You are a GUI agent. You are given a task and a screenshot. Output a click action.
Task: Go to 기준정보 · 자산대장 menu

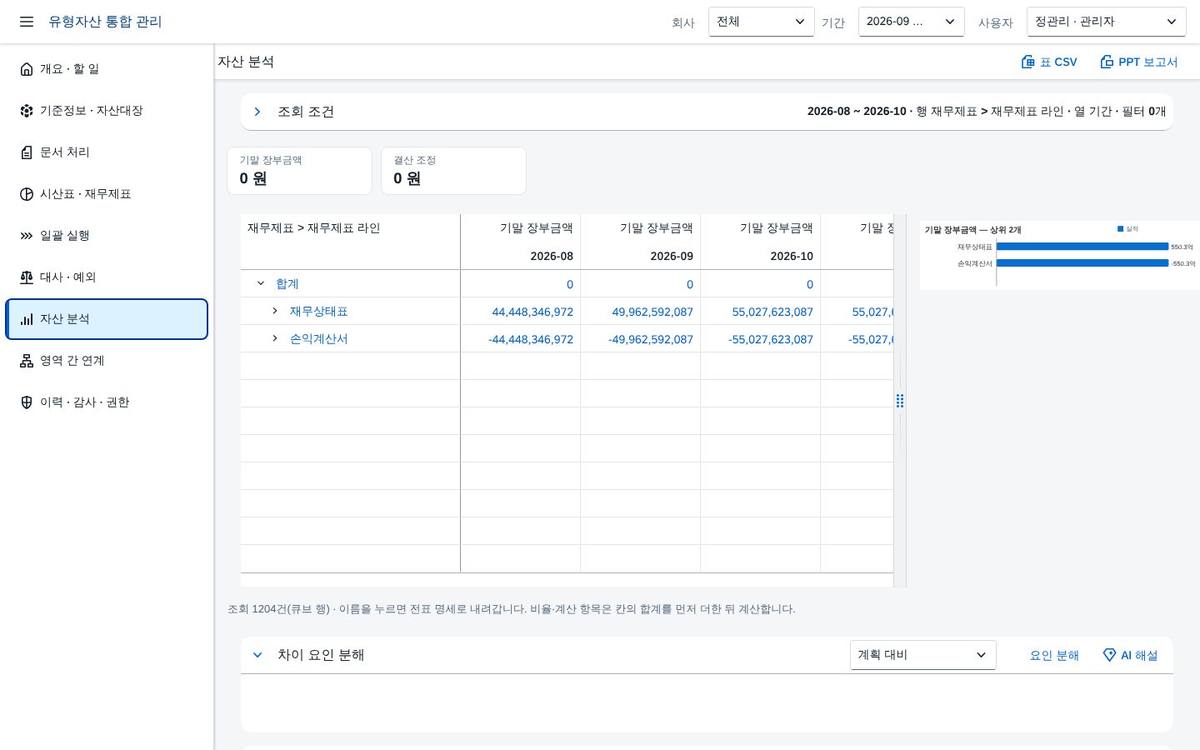tap(107, 111)
